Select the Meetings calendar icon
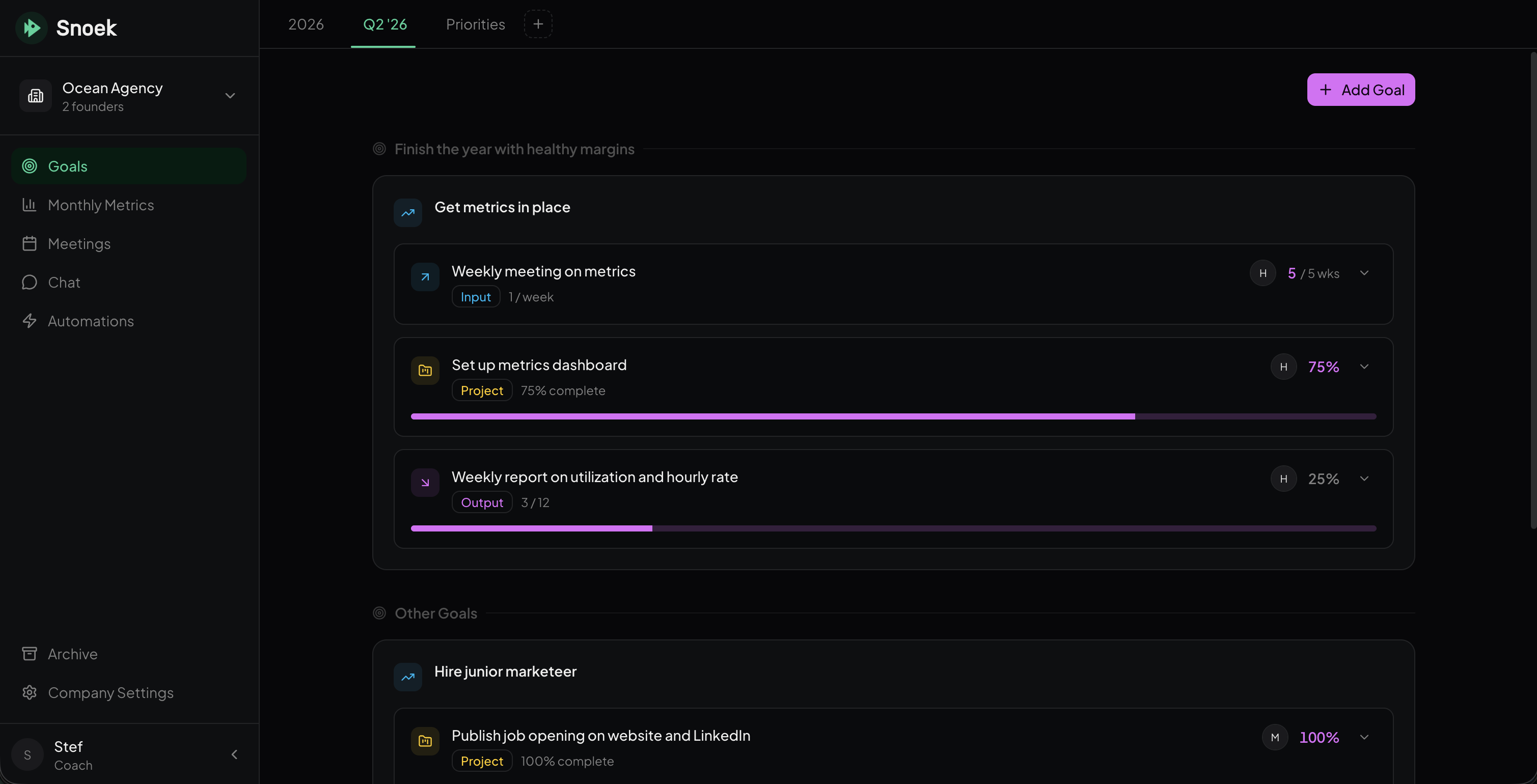The image size is (1537, 784). coord(29,243)
